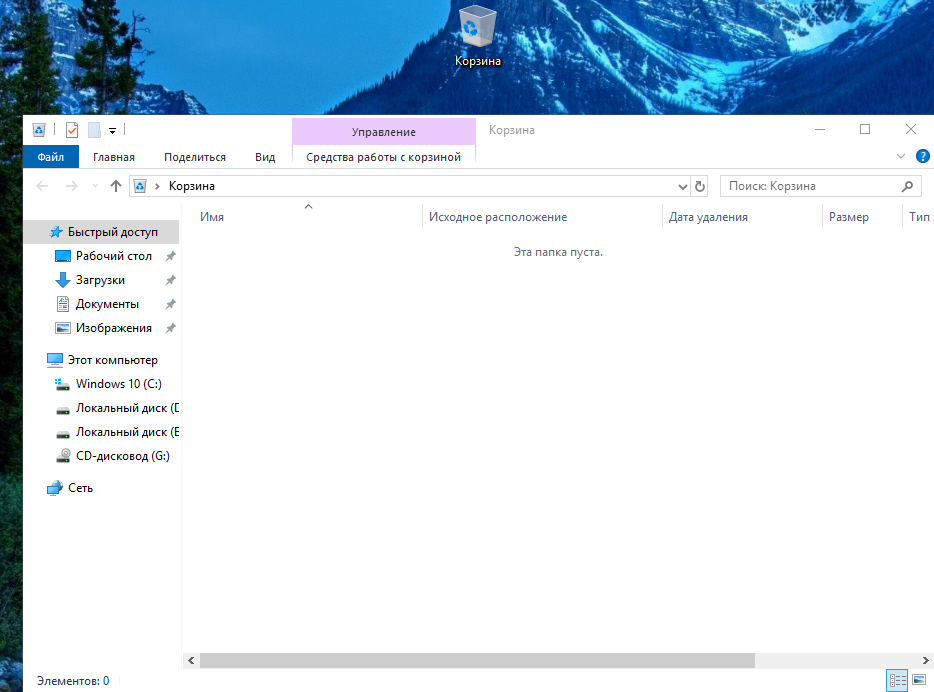The image size is (934, 692).
Task: Click the horizontal scrollbar thumb
Action: click(x=477, y=660)
